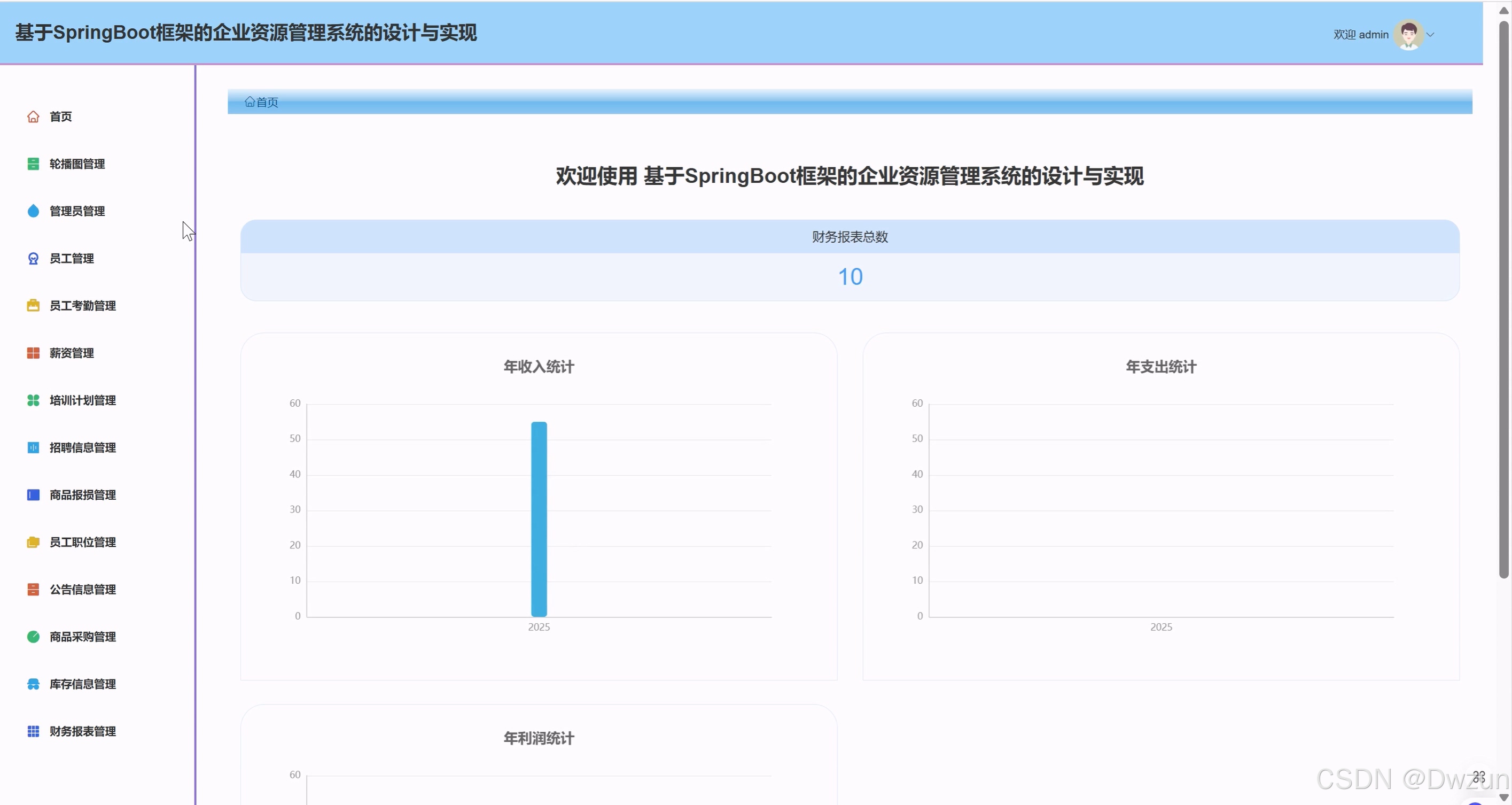The image size is (1512, 805).
Task: Click the admin avatar picture
Action: [1409, 35]
